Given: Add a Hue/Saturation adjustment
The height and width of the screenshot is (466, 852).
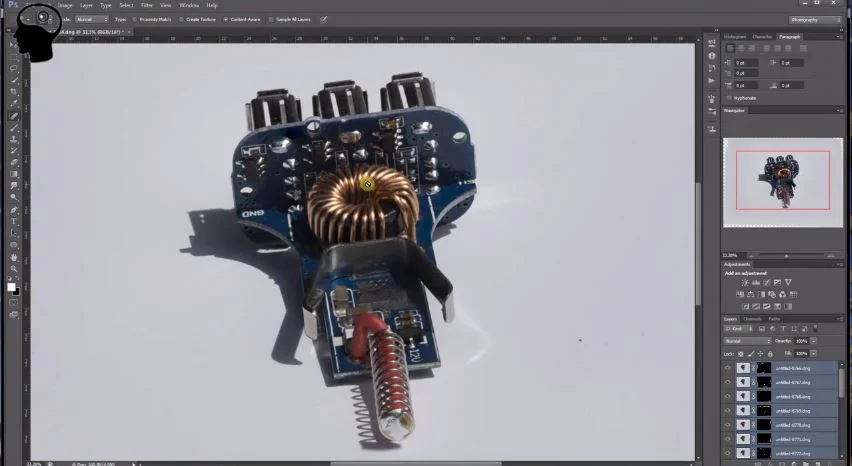Looking at the screenshot, I should 740,294.
